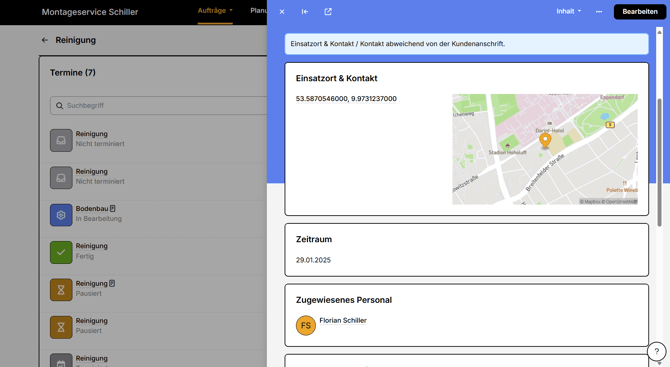Close the detail side panel
Viewport: 670px width, 367px height.
pos(282,12)
